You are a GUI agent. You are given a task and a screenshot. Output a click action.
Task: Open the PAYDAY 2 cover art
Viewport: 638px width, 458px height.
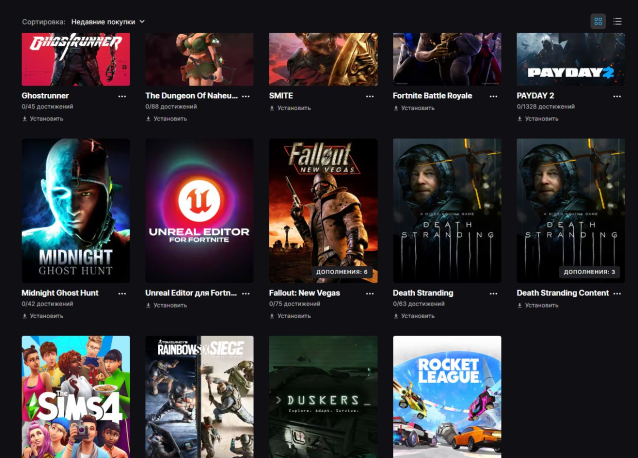coord(571,59)
